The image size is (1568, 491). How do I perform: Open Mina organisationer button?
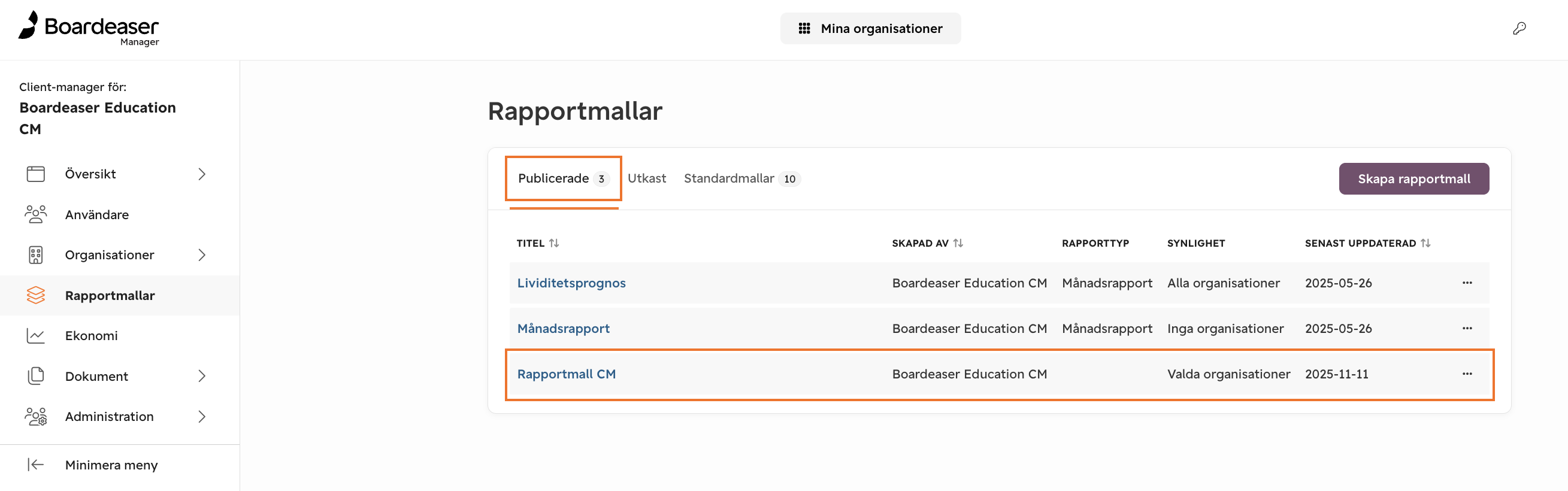870,29
